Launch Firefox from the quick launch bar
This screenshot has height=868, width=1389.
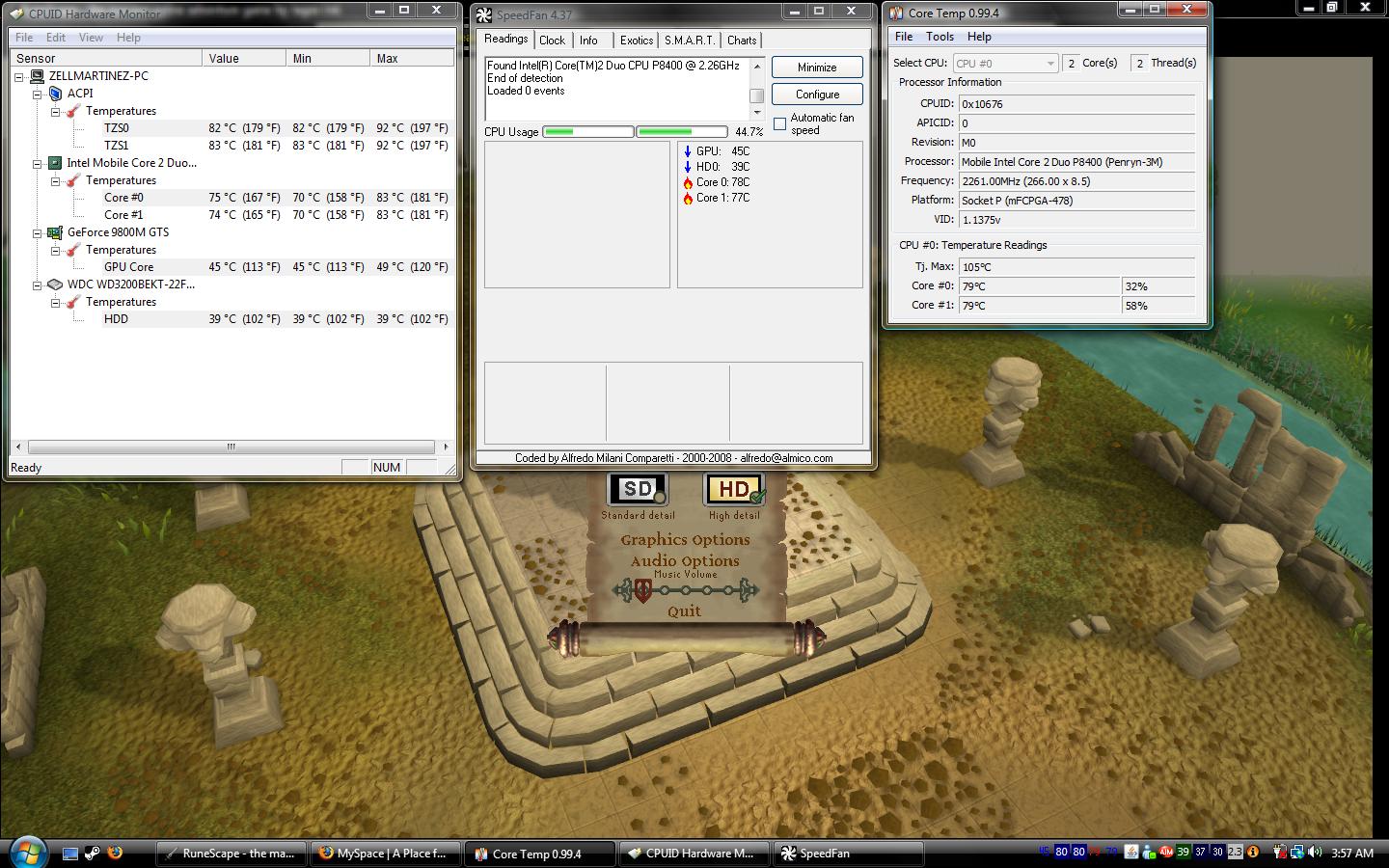point(115,853)
